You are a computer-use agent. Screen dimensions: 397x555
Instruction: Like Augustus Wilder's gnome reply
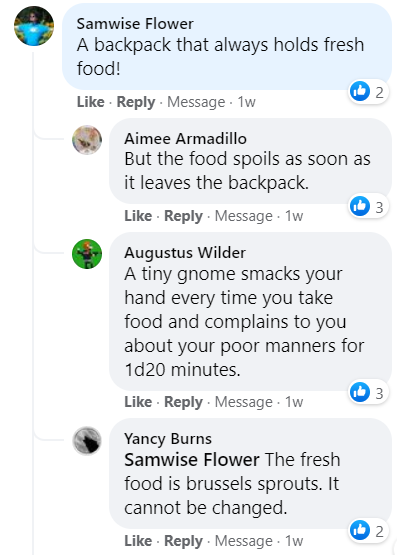point(138,402)
